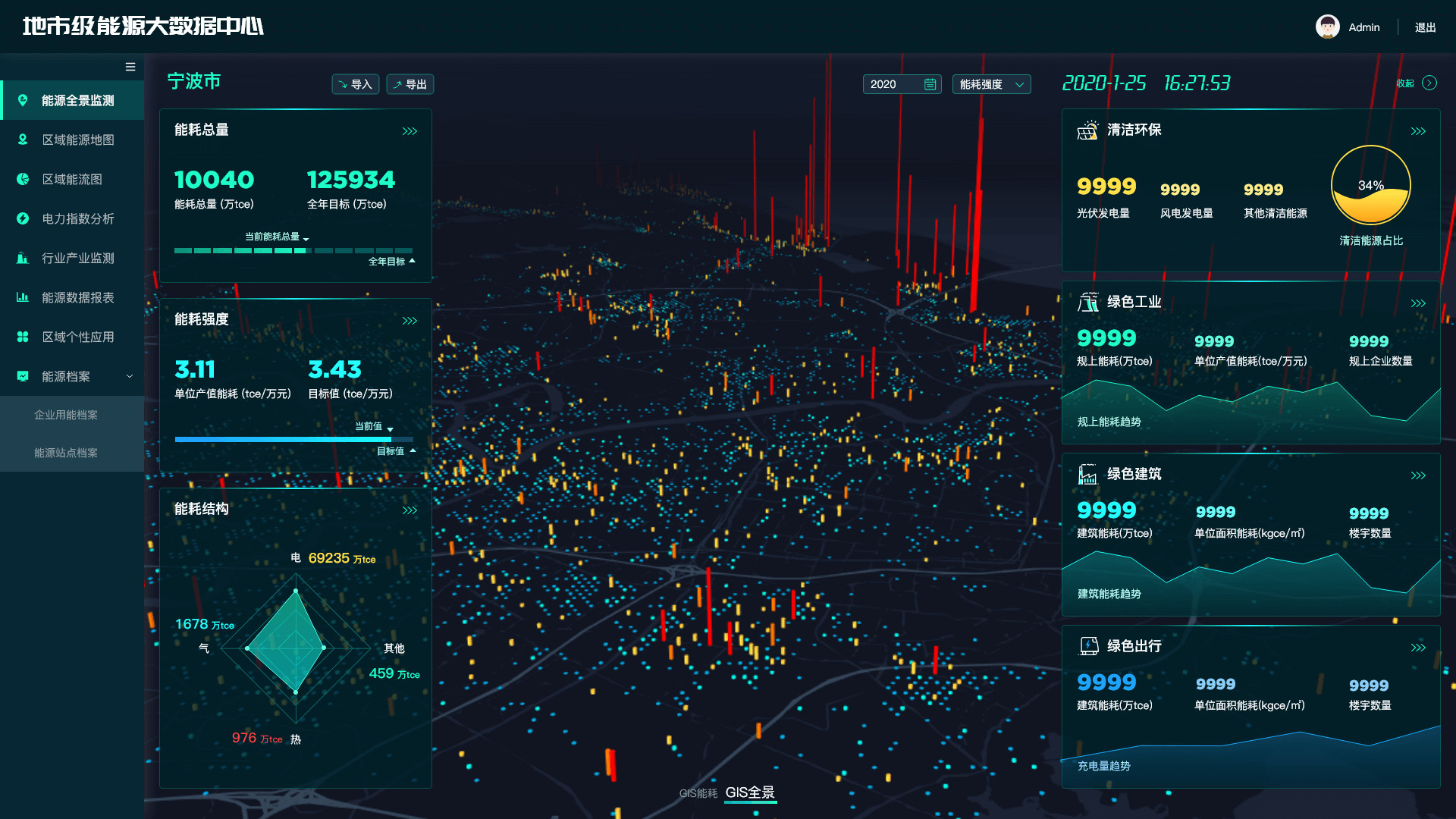Open the 区域能源地图 menu item
This screenshot has height=819, width=1456.
[x=77, y=140]
